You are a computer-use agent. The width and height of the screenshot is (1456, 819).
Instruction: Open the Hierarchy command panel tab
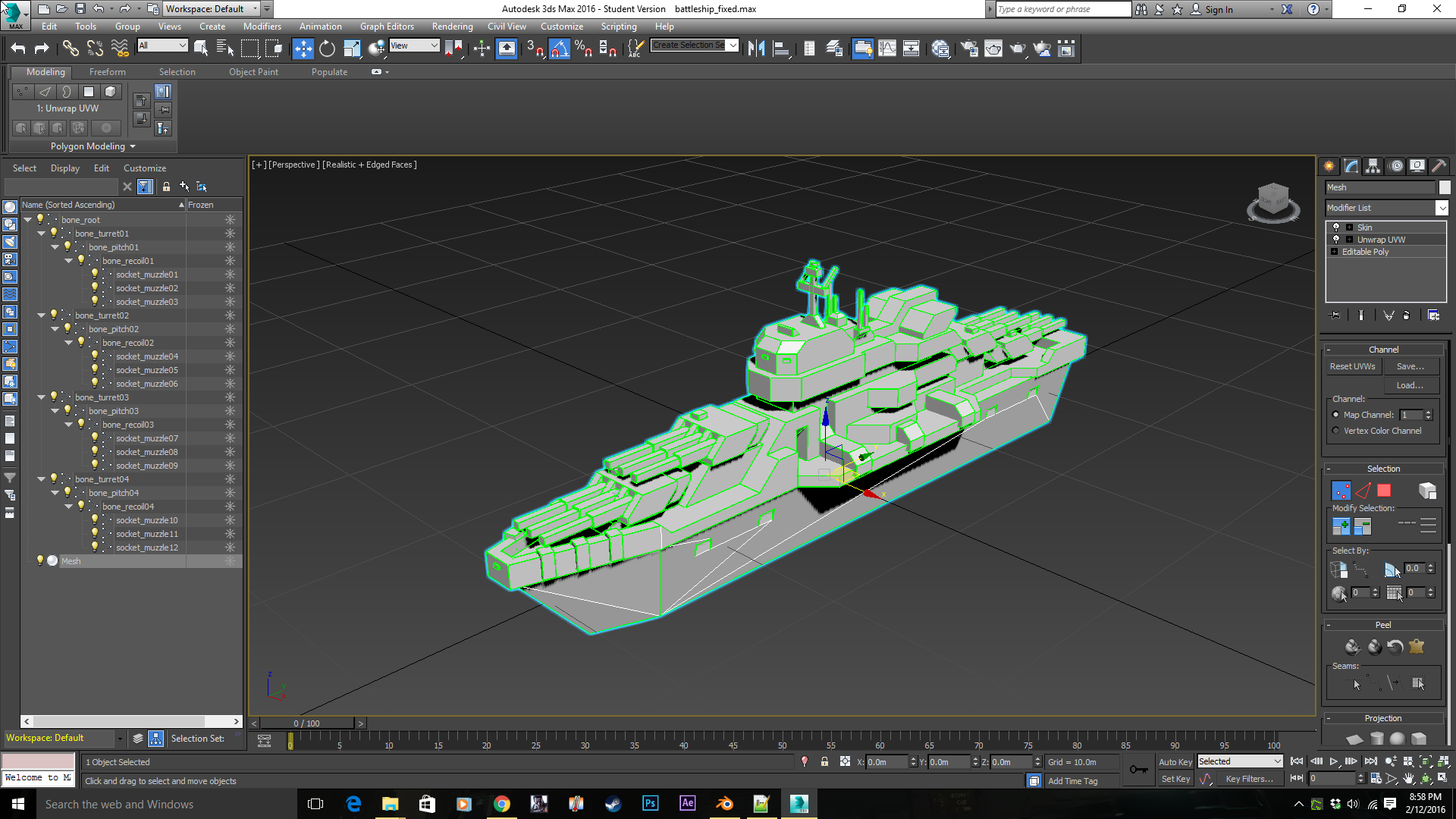(x=1373, y=166)
